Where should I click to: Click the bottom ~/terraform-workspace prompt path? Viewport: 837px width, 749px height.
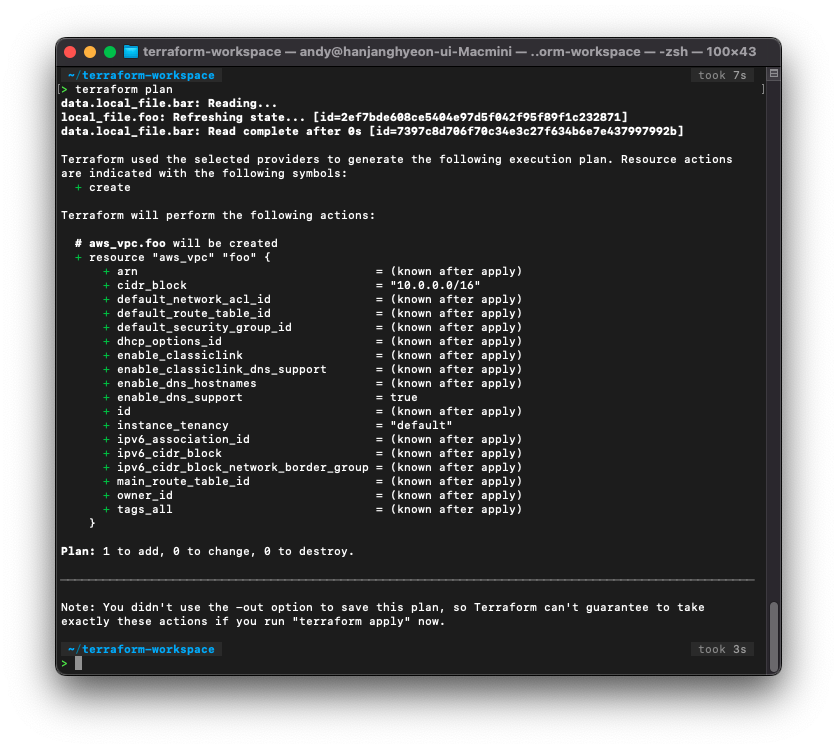coord(141,649)
